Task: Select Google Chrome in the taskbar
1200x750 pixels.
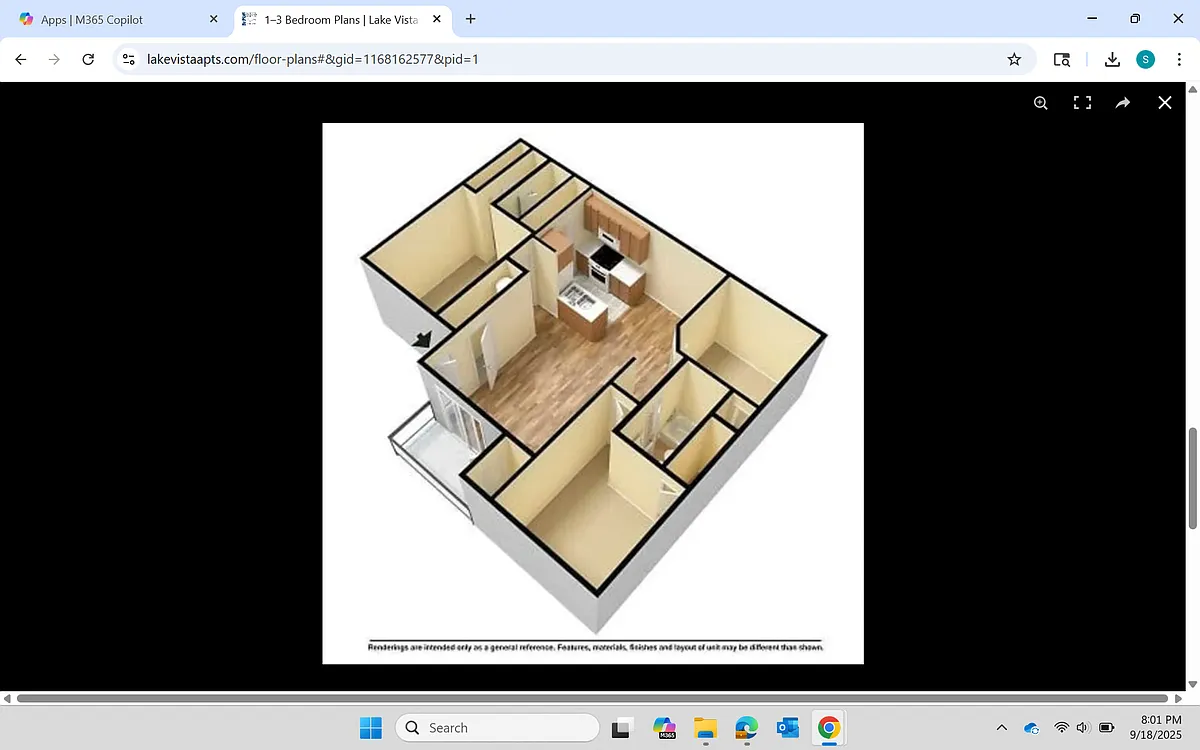Action: pos(829,727)
